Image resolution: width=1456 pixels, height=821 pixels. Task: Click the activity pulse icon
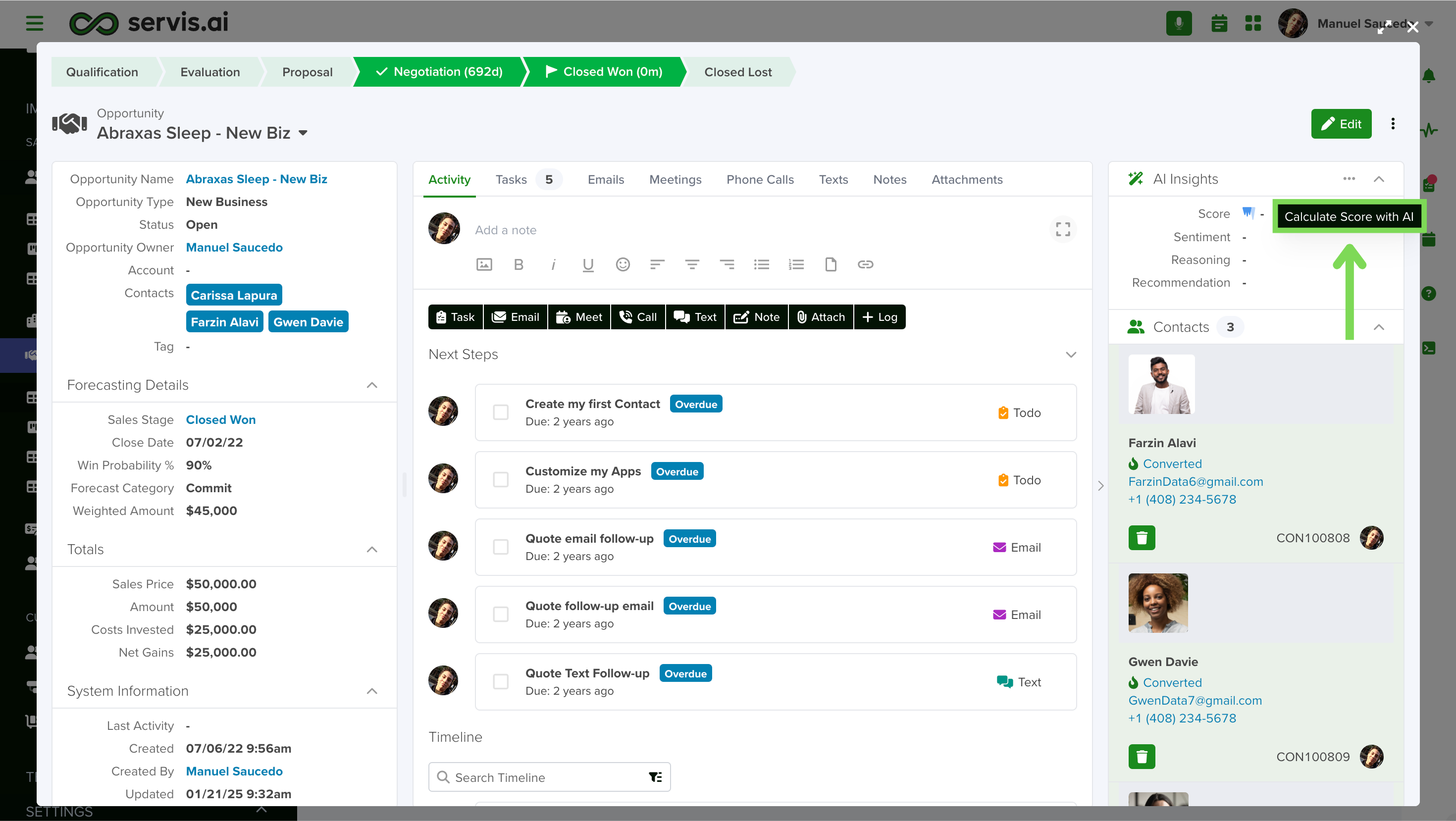click(1429, 130)
